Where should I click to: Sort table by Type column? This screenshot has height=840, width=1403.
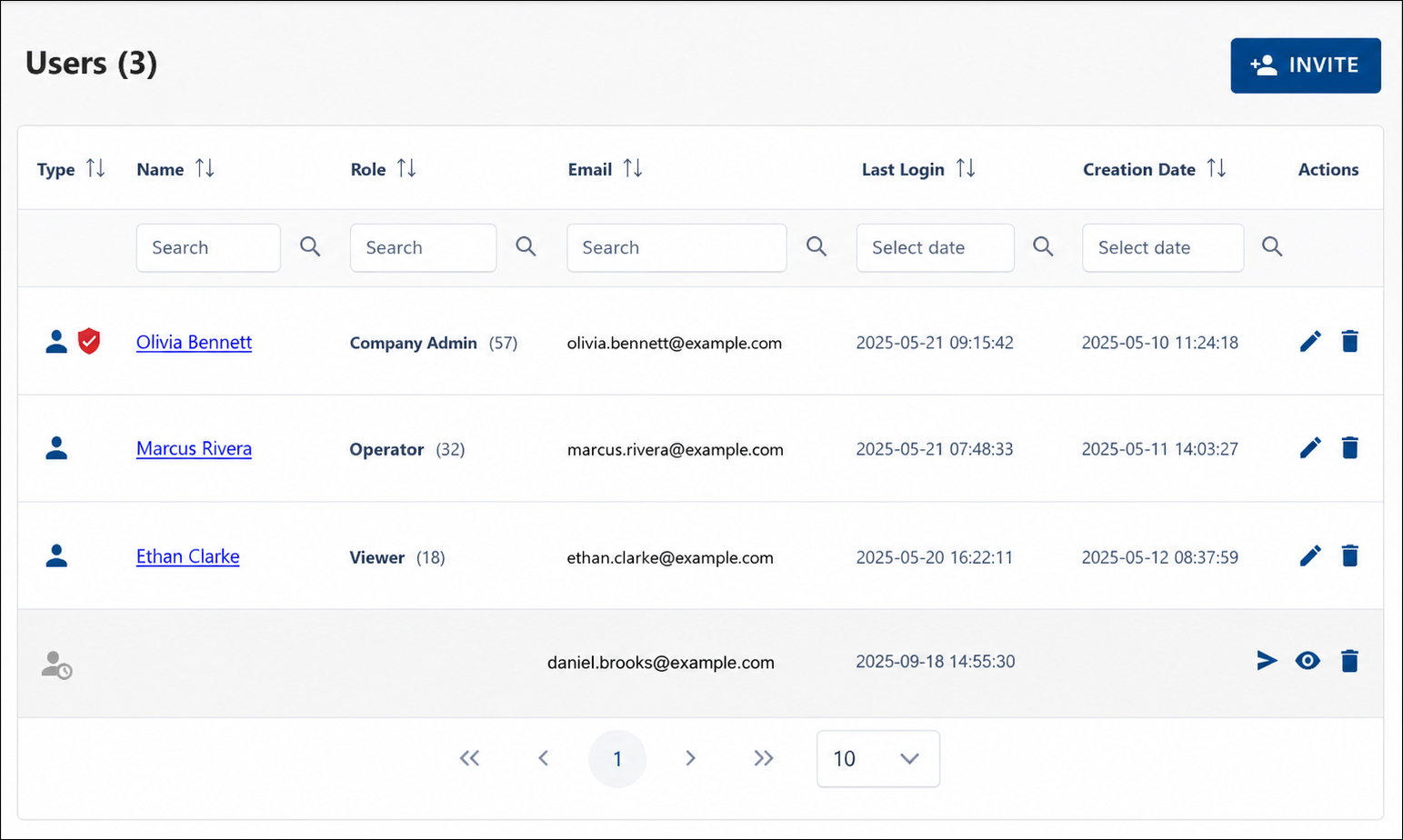point(95,168)
